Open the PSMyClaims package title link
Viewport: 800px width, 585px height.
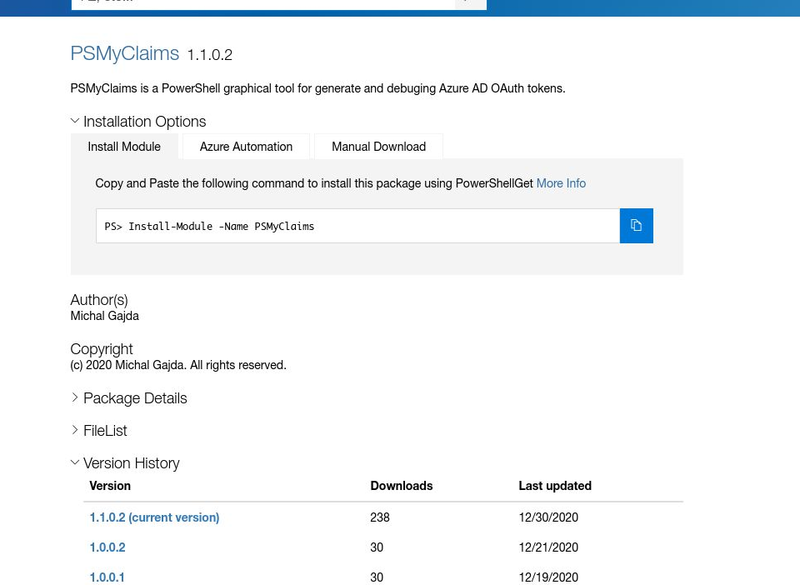[x=125, y=54]
